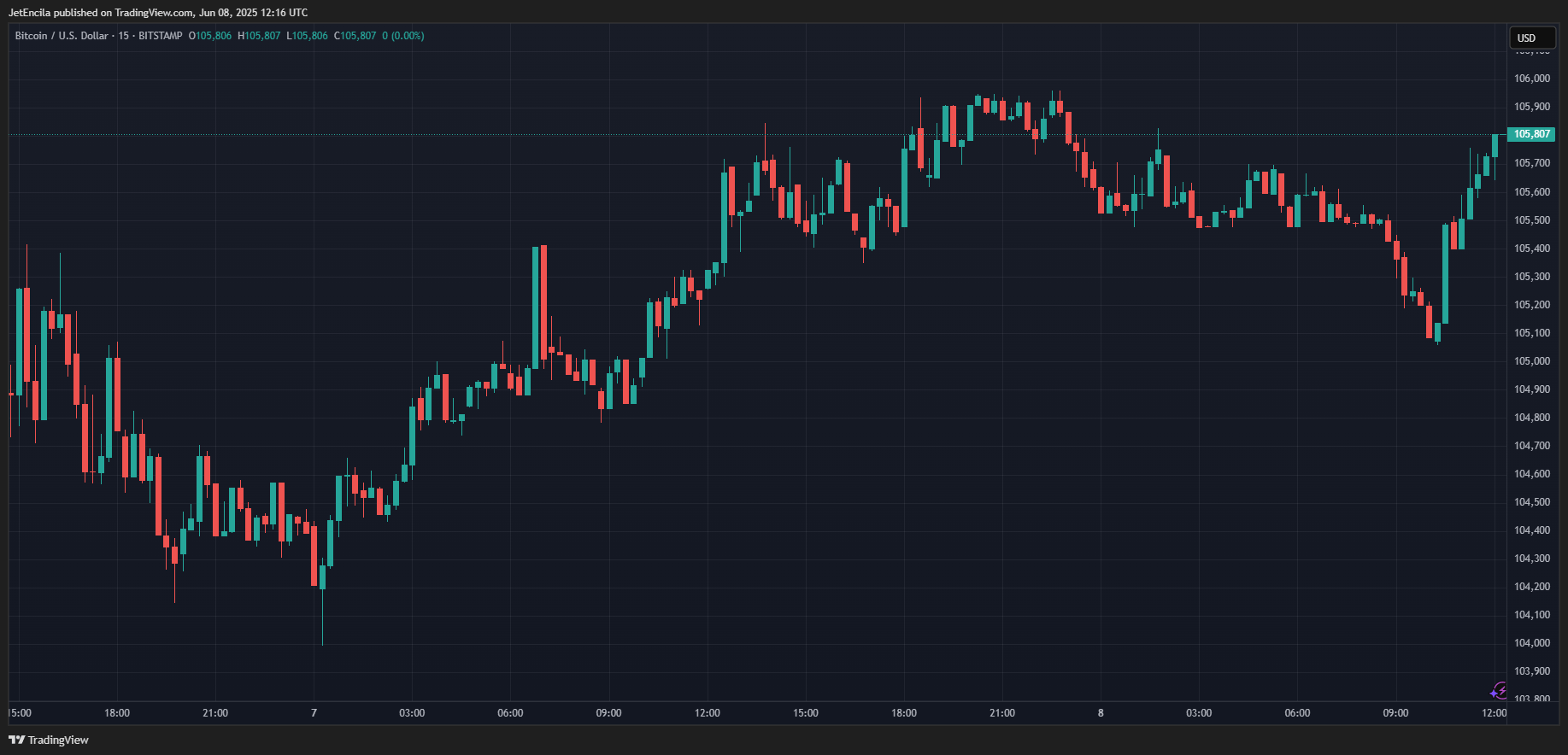
Task: Click date marker 7 on time axis
Action: tap(314, 713)
